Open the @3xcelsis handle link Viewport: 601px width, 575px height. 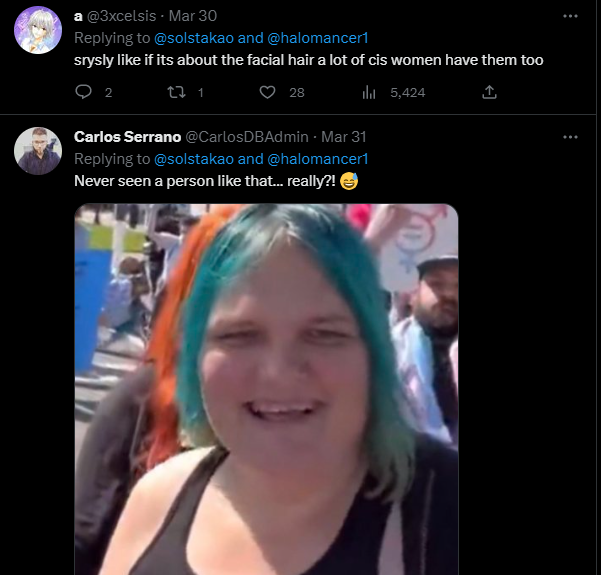(122, 16)
